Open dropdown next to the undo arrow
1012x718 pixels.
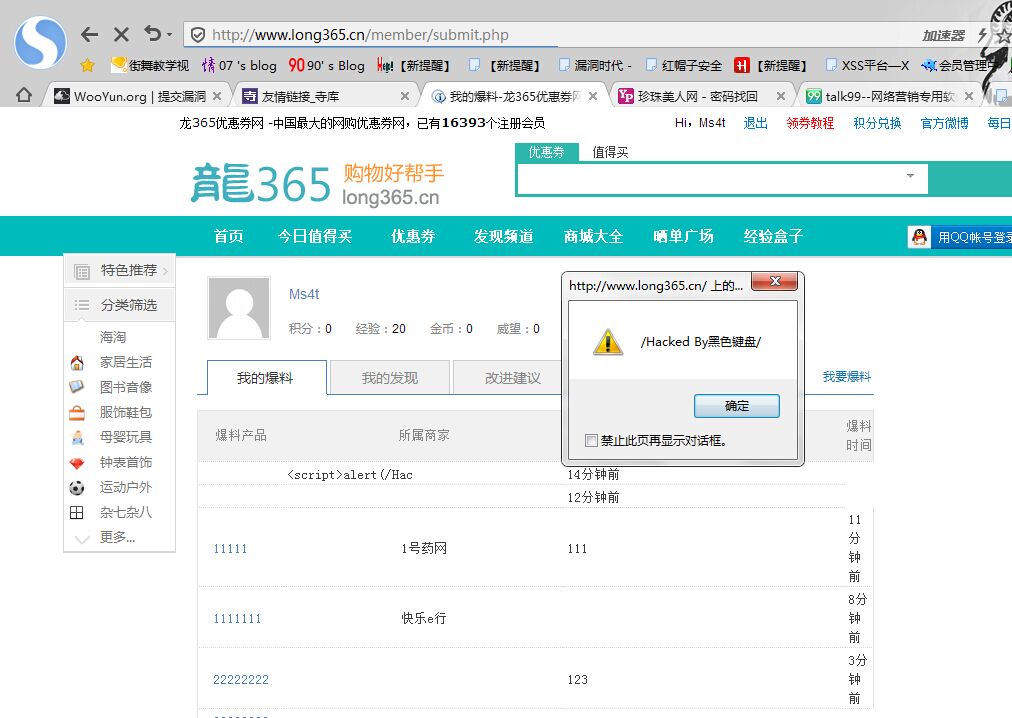(x=170, y=34)
